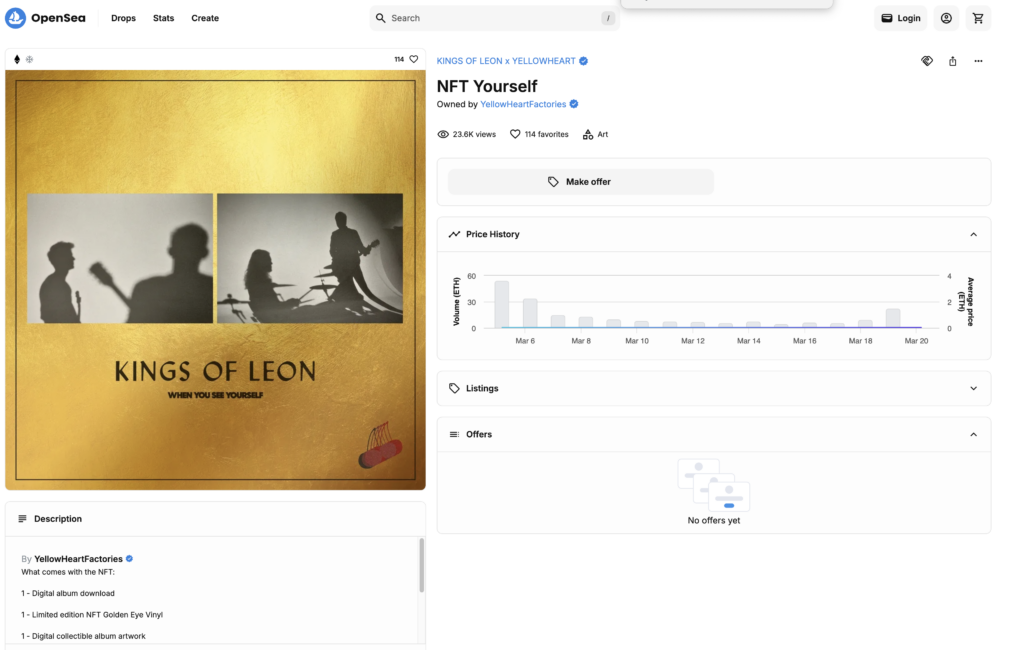Share this NFT item

pos(953,61)
